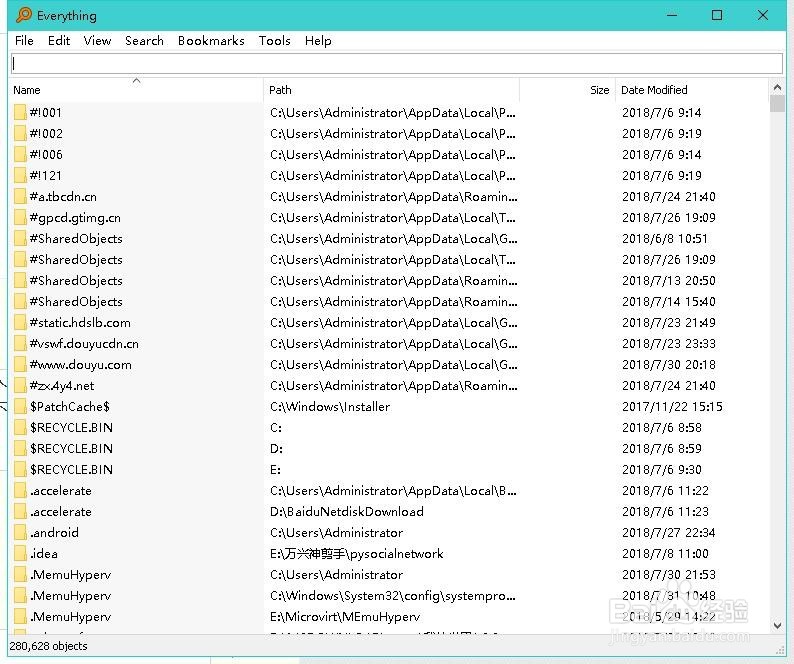Click the 2018/7/30 21:53 date cell

point(668,575)
